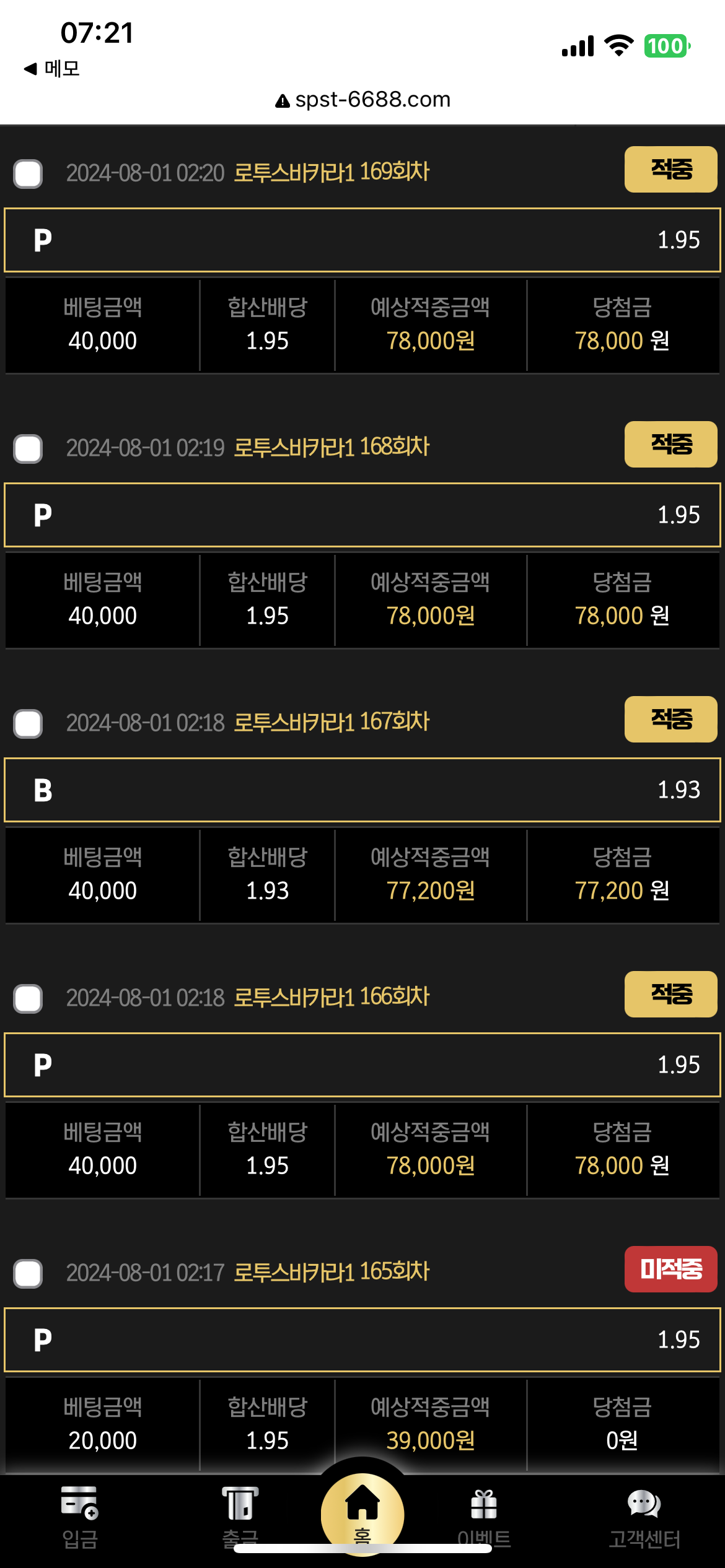Tap the red 미적중 badge
The height and width of the screenshot is (1568, 725).
tap(670, 1270)
